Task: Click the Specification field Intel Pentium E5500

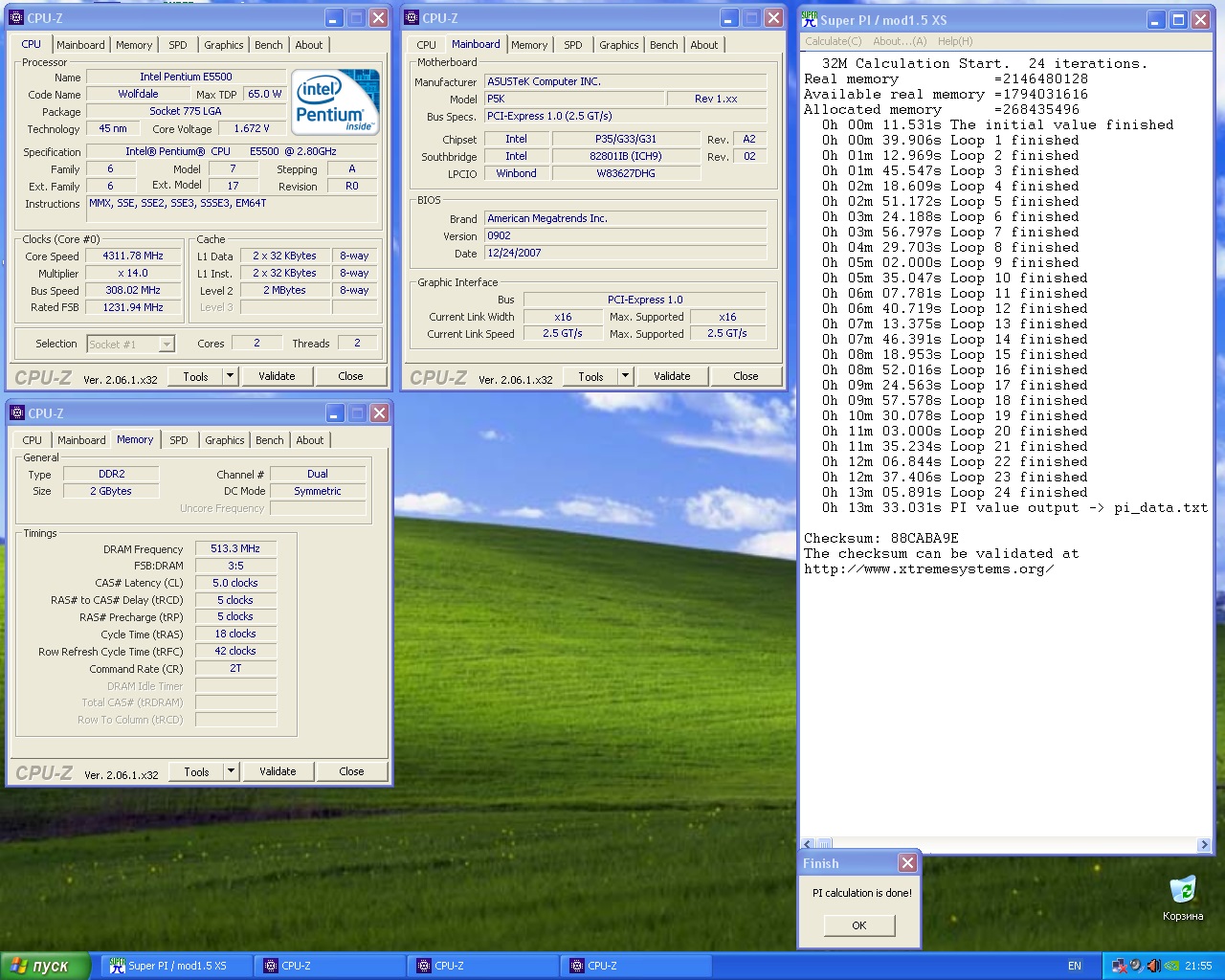Action: (x=231, y=151)
